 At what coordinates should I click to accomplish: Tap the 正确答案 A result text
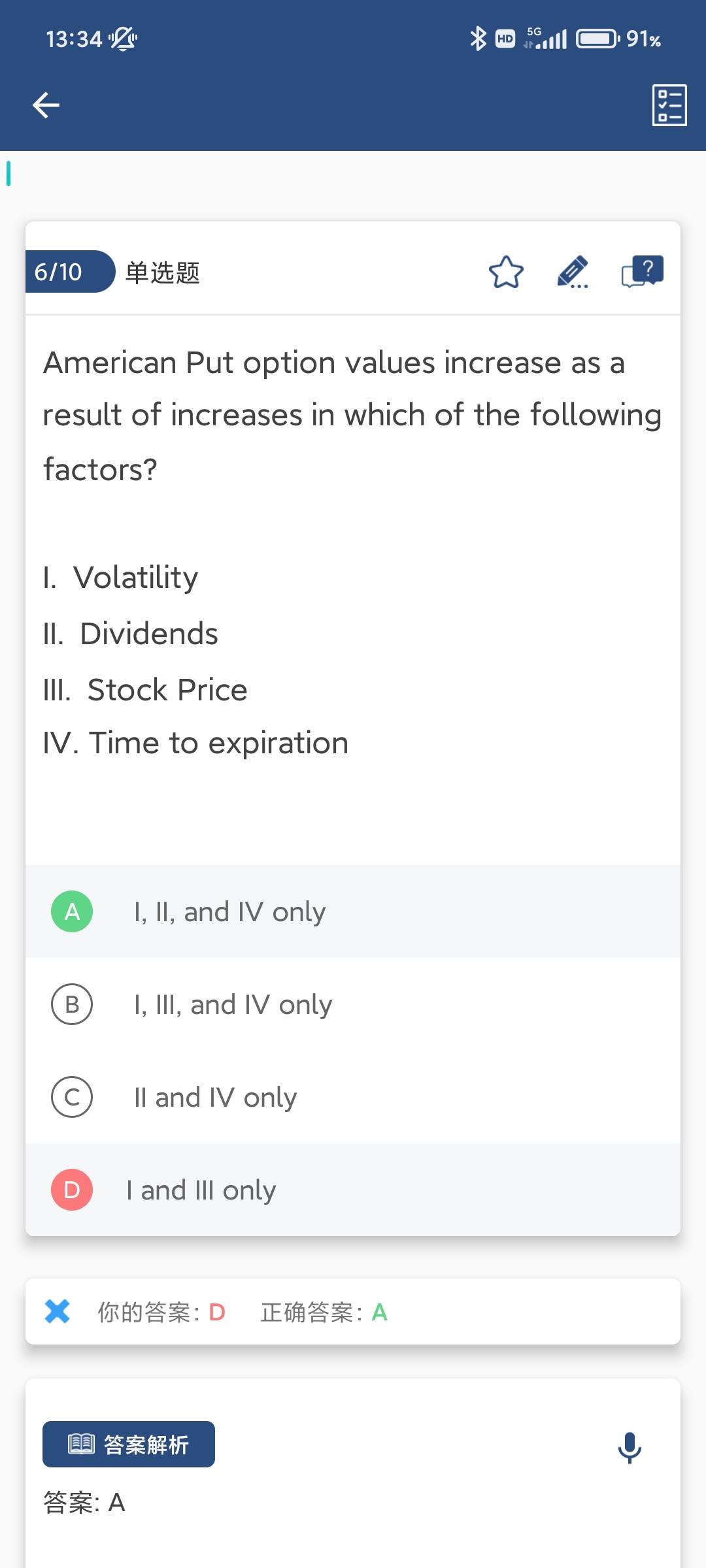(x=324, y=1312)
